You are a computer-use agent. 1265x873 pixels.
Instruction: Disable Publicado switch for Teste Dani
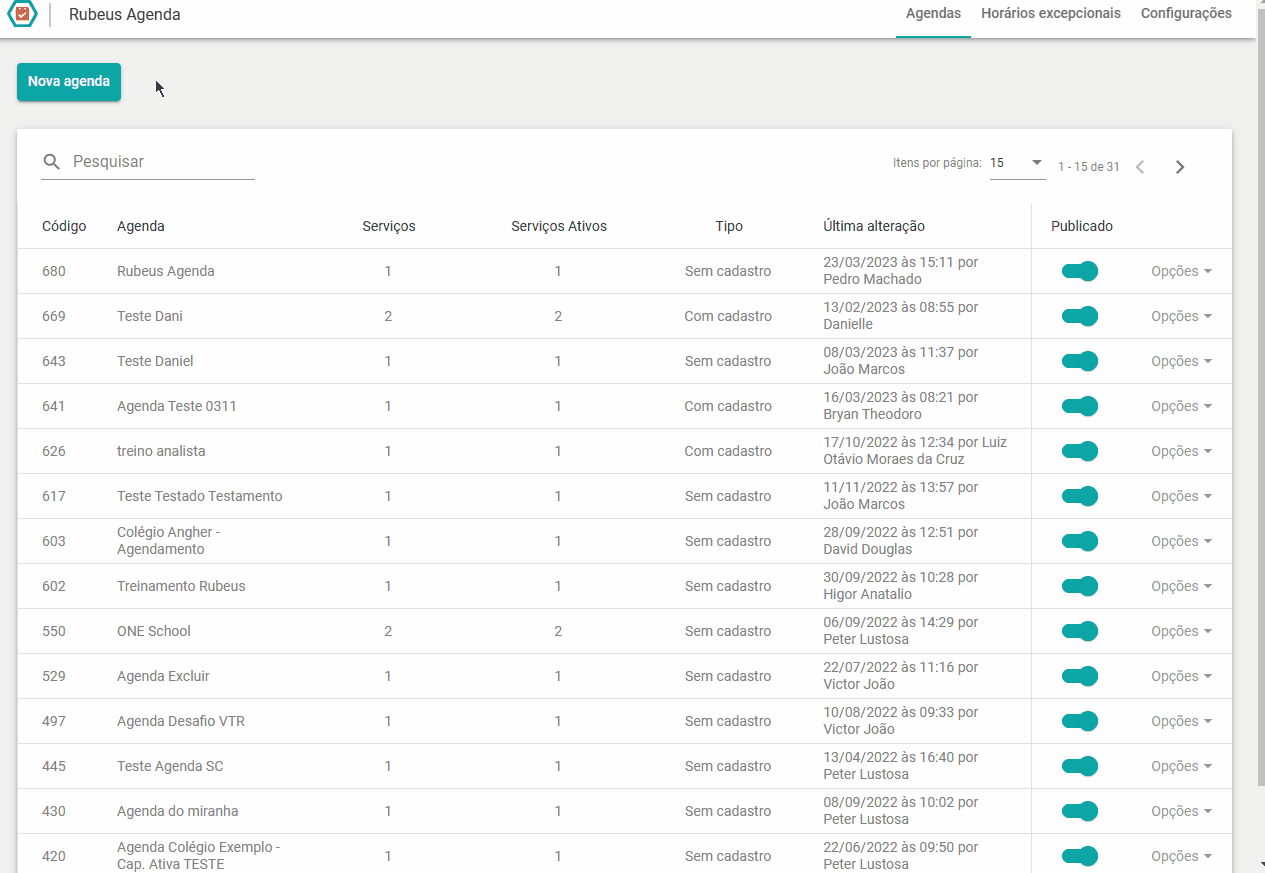click(x=1080, y=316)
